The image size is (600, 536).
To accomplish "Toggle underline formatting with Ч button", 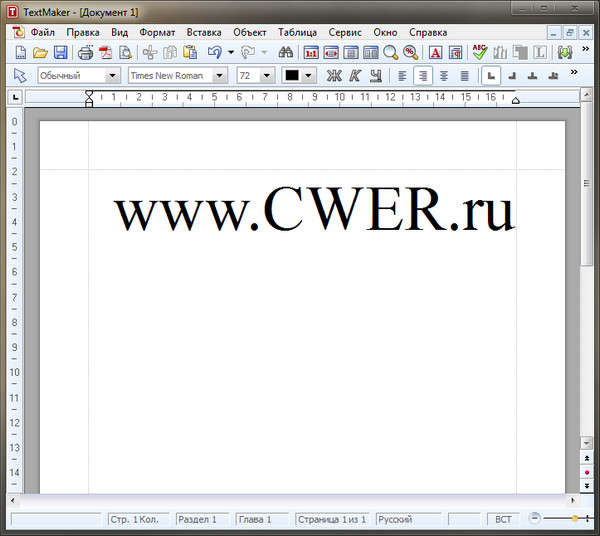I will point(375,76).
